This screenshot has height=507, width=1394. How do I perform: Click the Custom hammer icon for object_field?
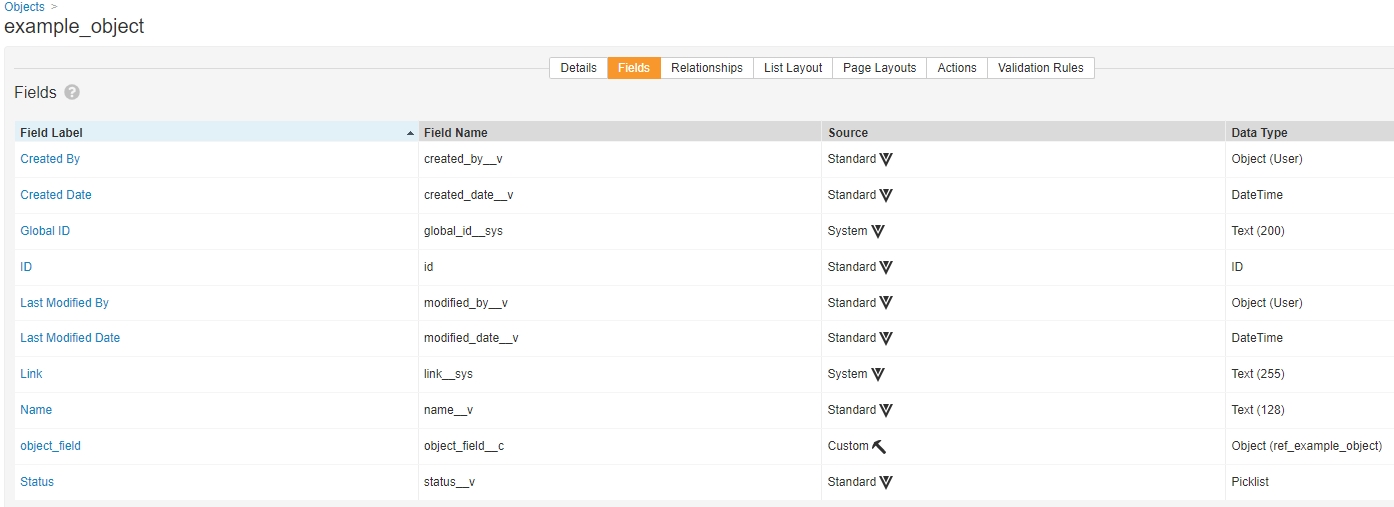(879, 446)
